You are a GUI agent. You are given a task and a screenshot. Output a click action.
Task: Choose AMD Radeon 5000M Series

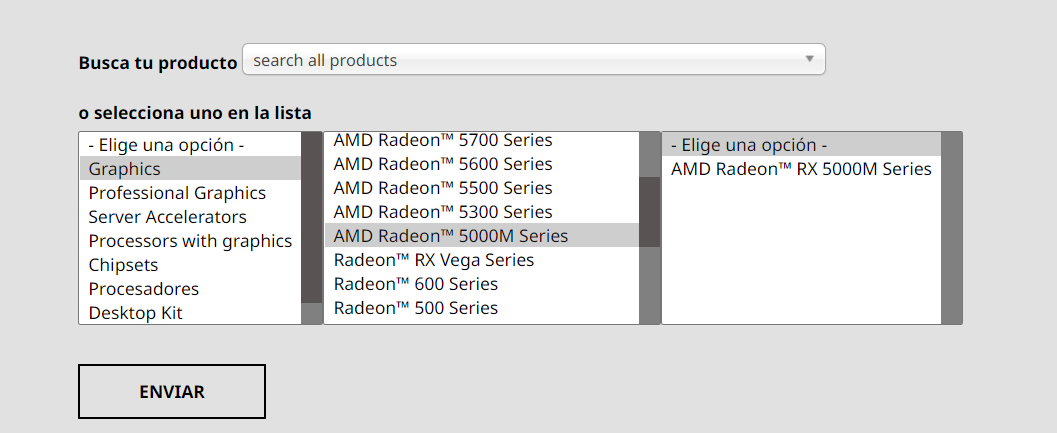[x=450, y=236]
